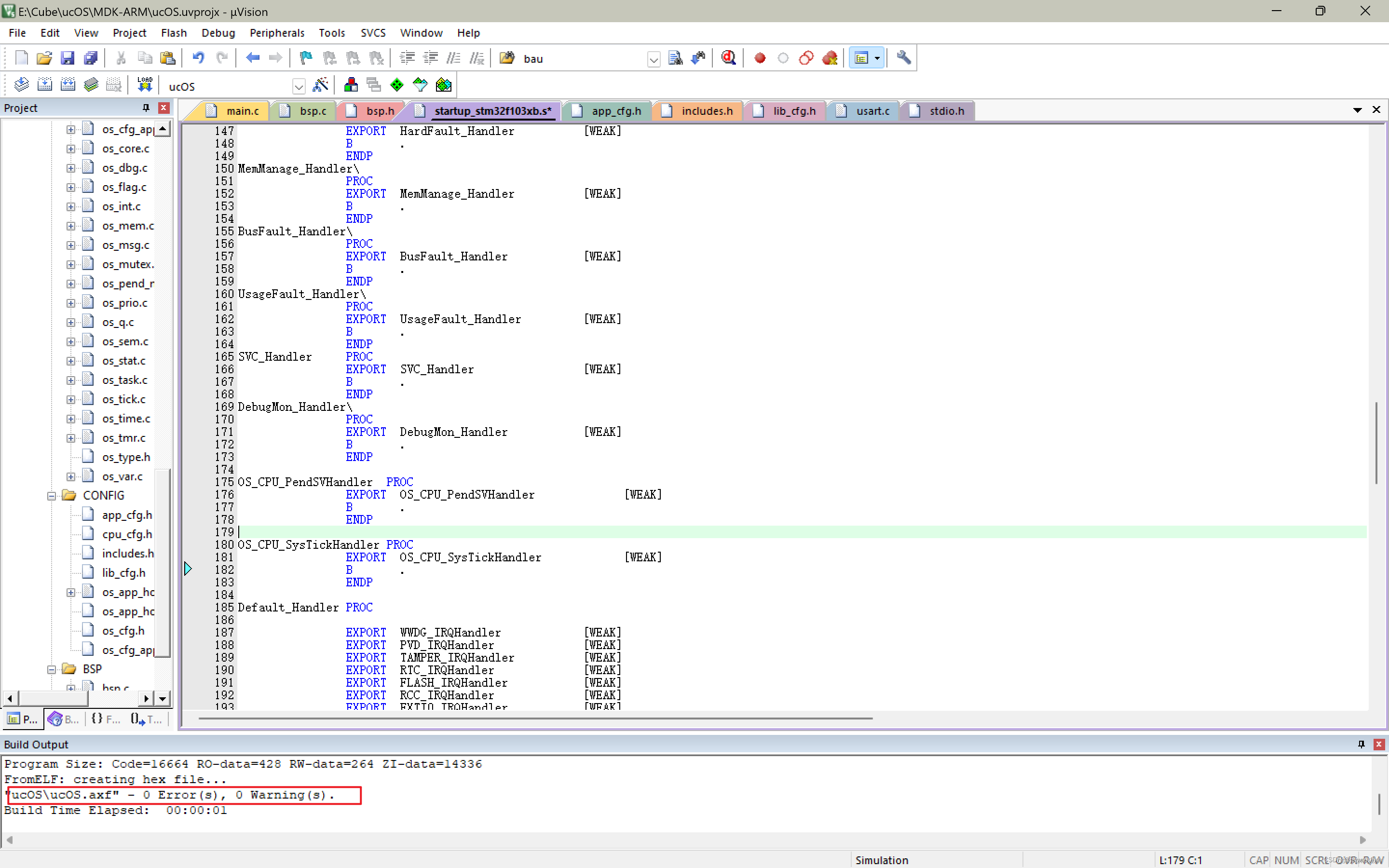Open the document tab list dropdown
1389x868 pixels.
pyautogui.click(x=1358, y=109)
